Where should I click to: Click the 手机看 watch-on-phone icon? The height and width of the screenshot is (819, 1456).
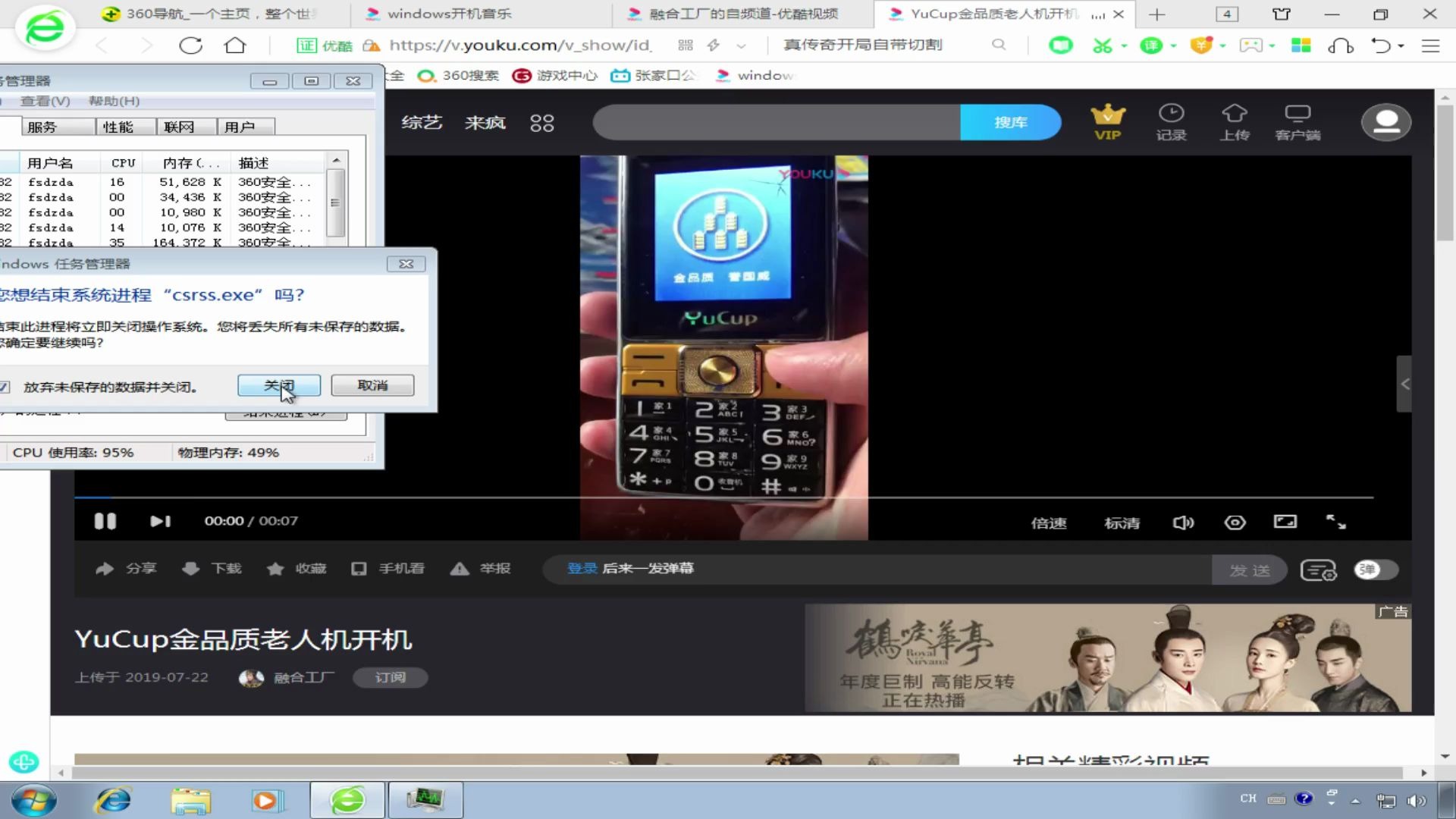[x=359, y=569]
